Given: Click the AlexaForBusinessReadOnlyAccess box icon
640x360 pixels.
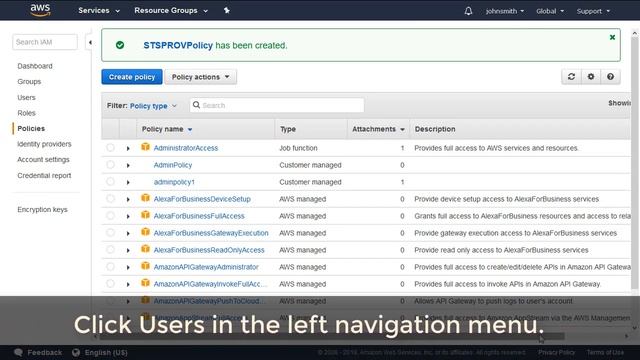Looking at the screenshot, I should click(145, 249).
